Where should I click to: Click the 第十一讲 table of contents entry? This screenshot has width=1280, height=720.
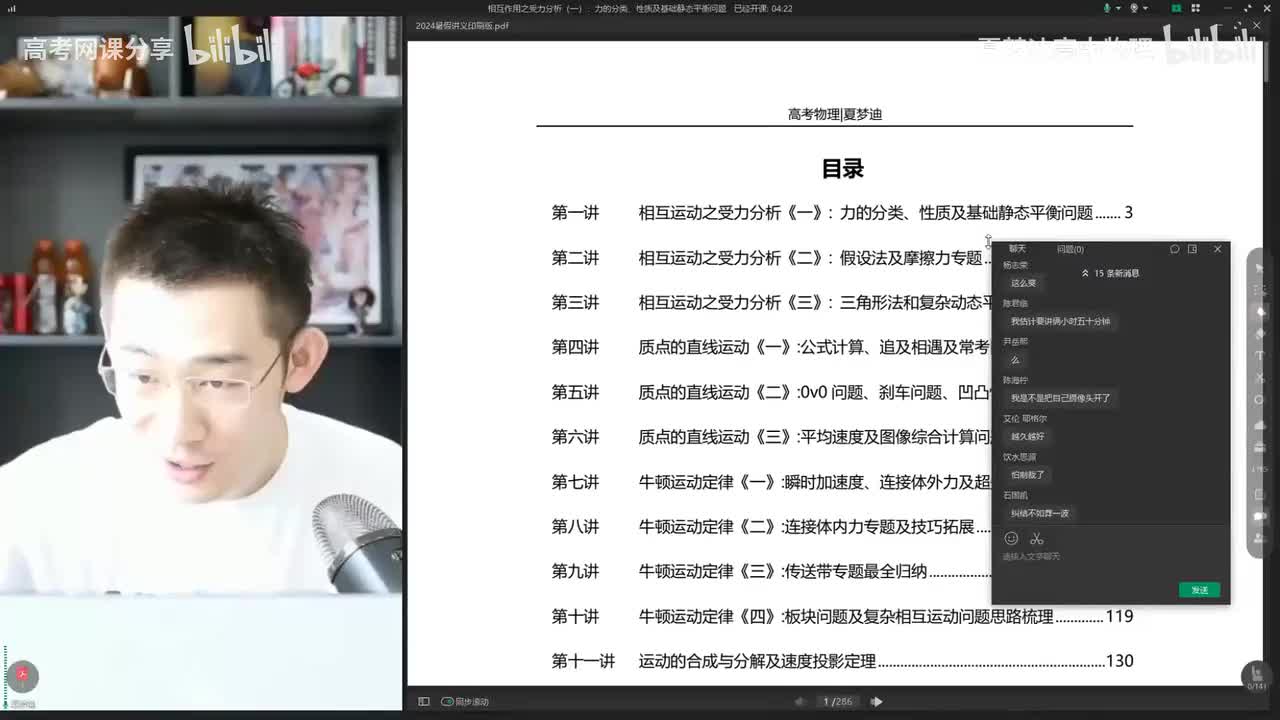[x=842, y=661]
